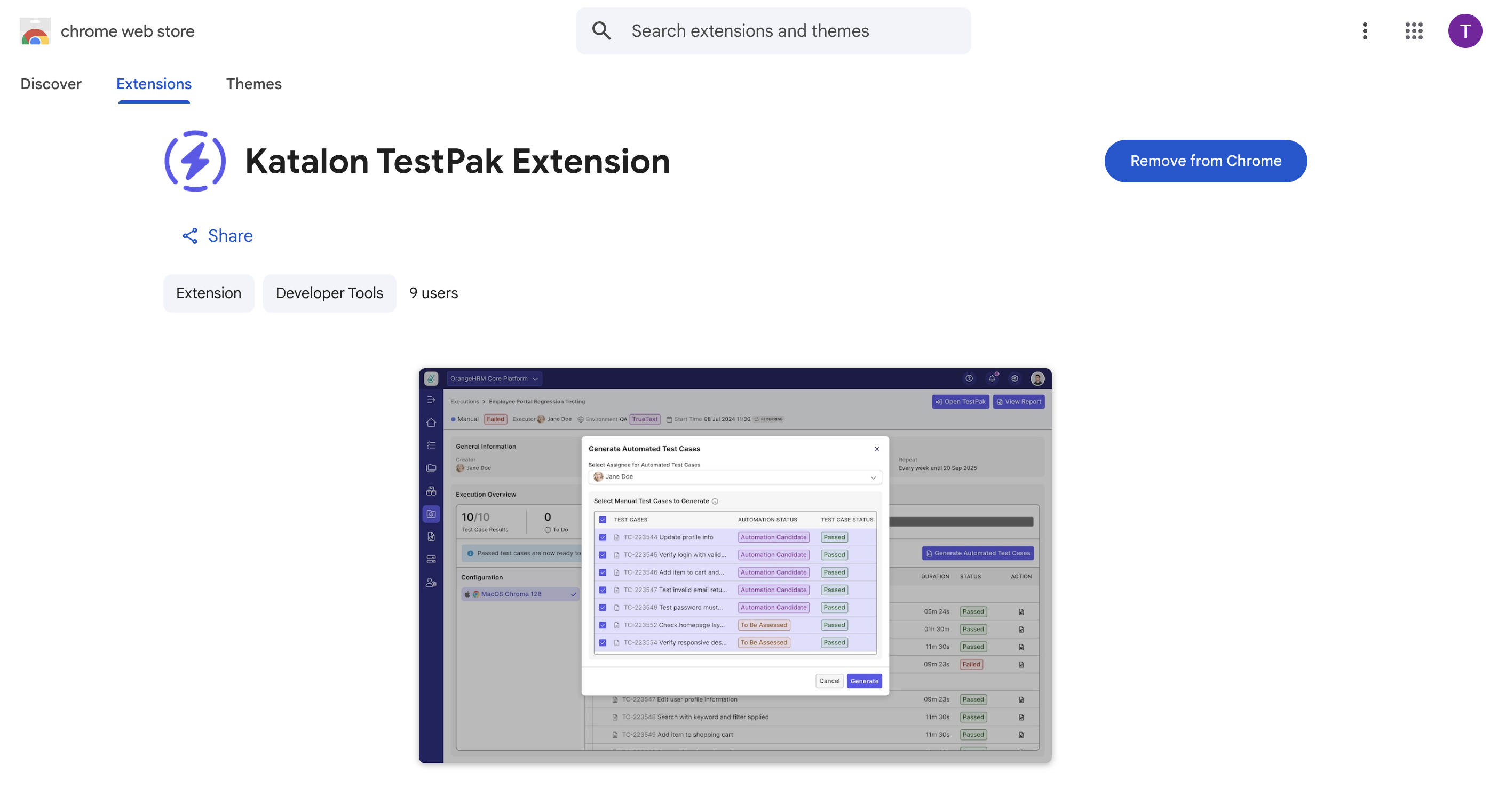
Task: Click the help question mark in the preview
Action: (969, 378)
